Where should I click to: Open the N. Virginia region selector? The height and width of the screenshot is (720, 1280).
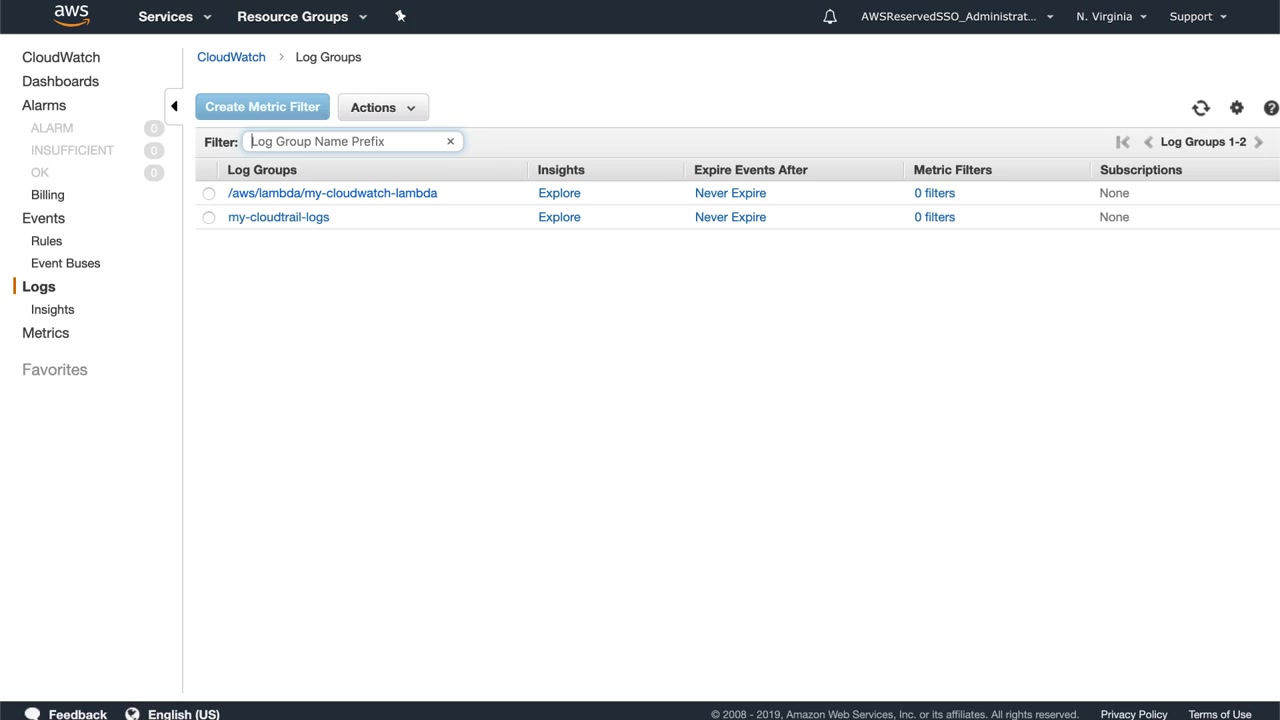(x=1111, y=16)
